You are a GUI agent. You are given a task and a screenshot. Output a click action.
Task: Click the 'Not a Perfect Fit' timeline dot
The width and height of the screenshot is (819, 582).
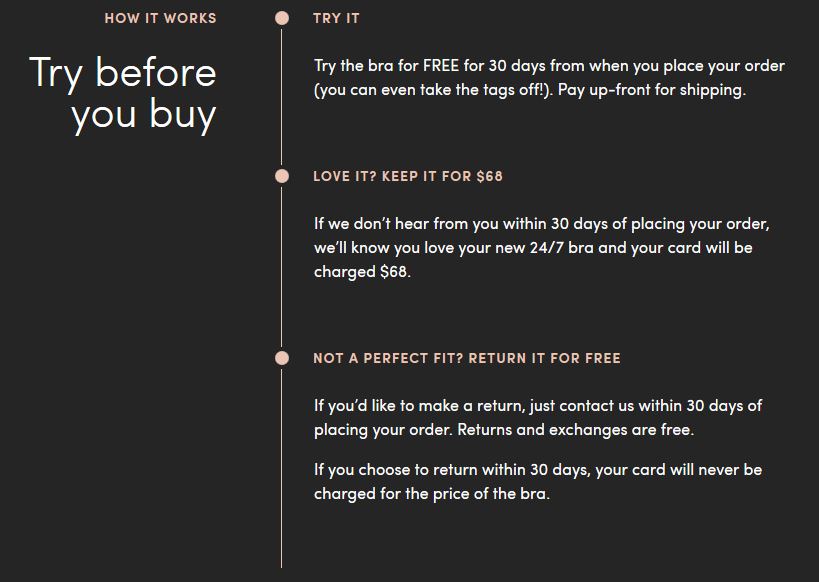coord(282,358)
